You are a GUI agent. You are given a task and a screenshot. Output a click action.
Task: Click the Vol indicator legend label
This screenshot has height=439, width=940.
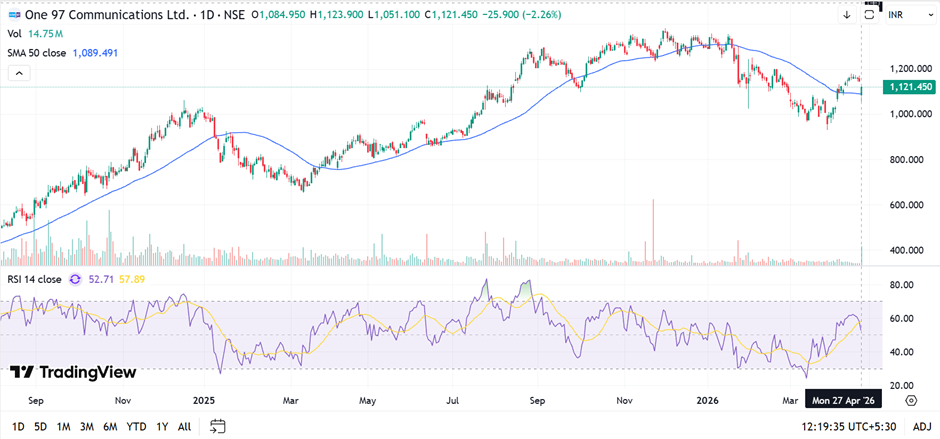pyautogui.click(x=15, y=34)
